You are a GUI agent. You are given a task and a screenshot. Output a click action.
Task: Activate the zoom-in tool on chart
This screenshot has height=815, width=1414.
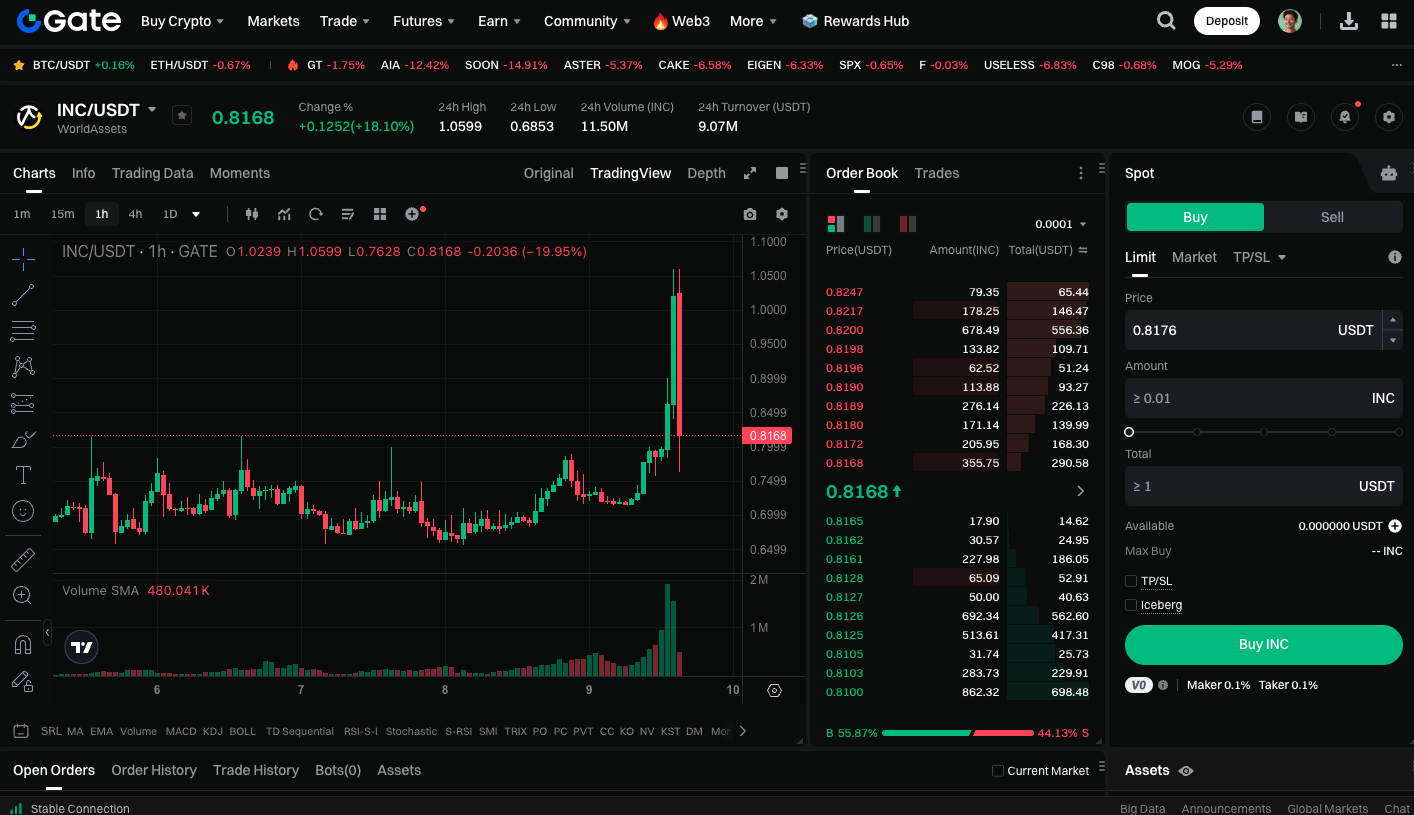point(23,595)
